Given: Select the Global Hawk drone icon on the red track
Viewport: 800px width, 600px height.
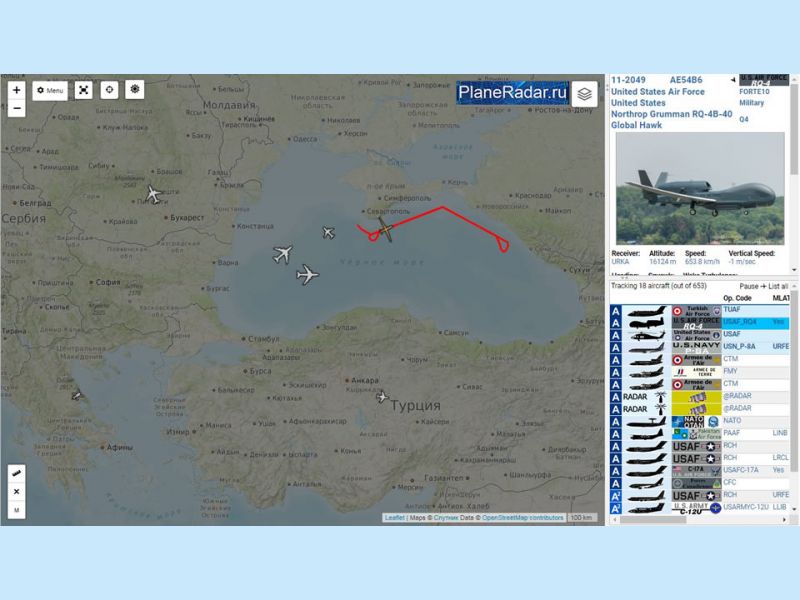Looking at the screenshot, I should point(386,230).
